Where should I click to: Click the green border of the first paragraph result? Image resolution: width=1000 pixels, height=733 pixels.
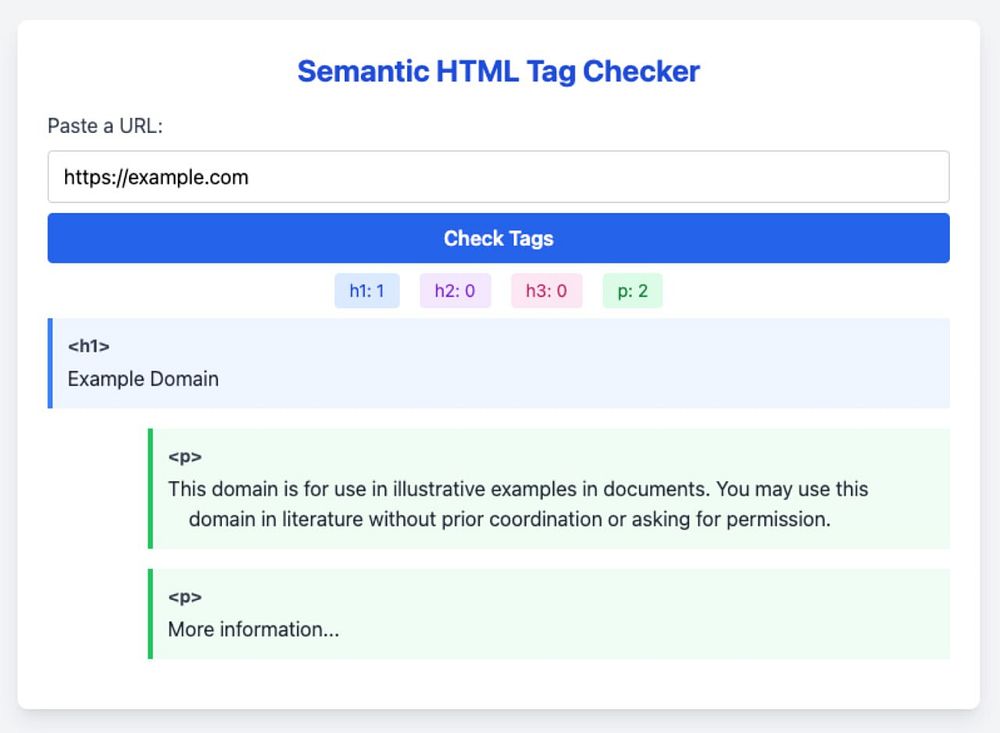pyautogui.click(x=150, y=488)
